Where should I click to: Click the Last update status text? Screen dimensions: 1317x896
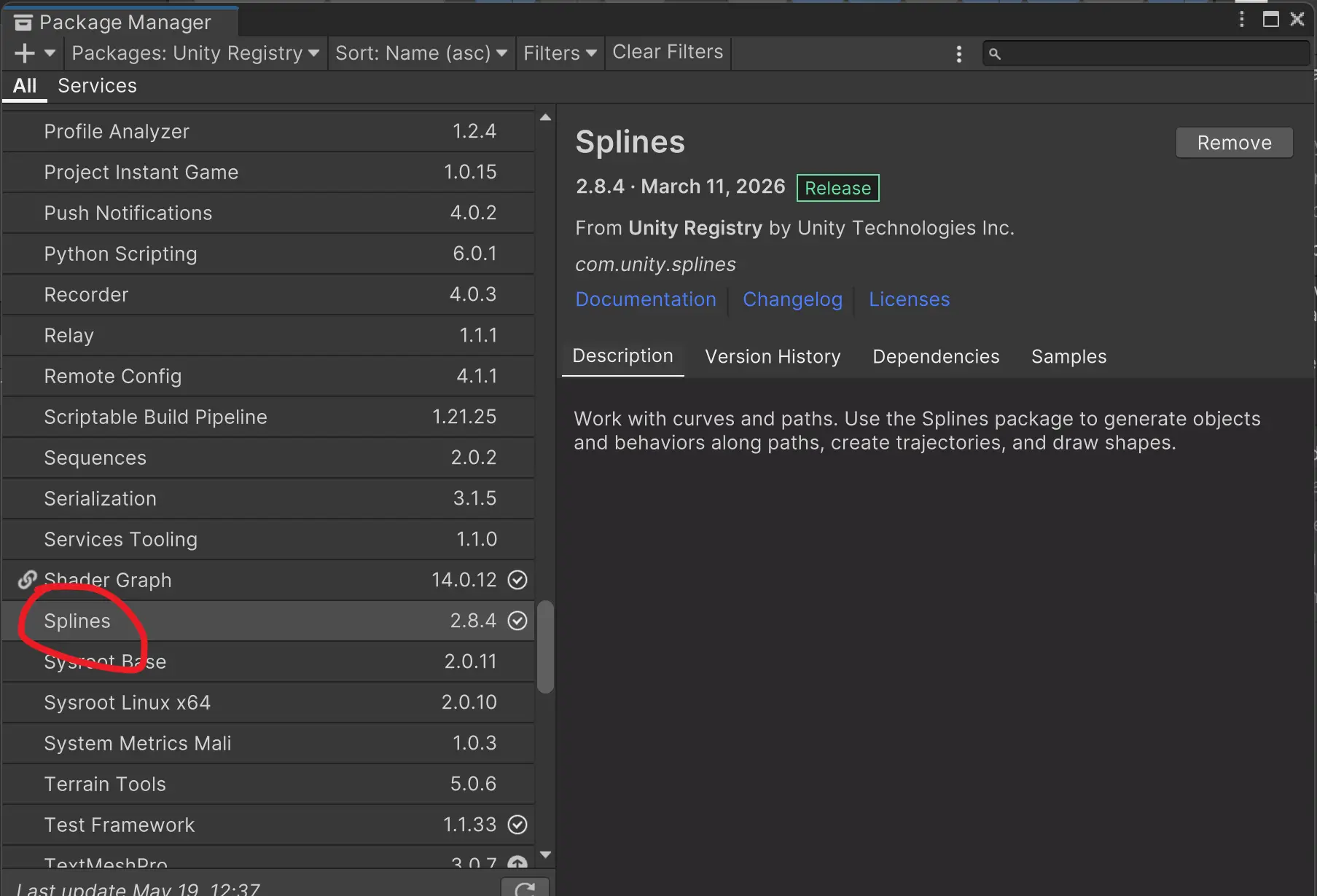138,889
